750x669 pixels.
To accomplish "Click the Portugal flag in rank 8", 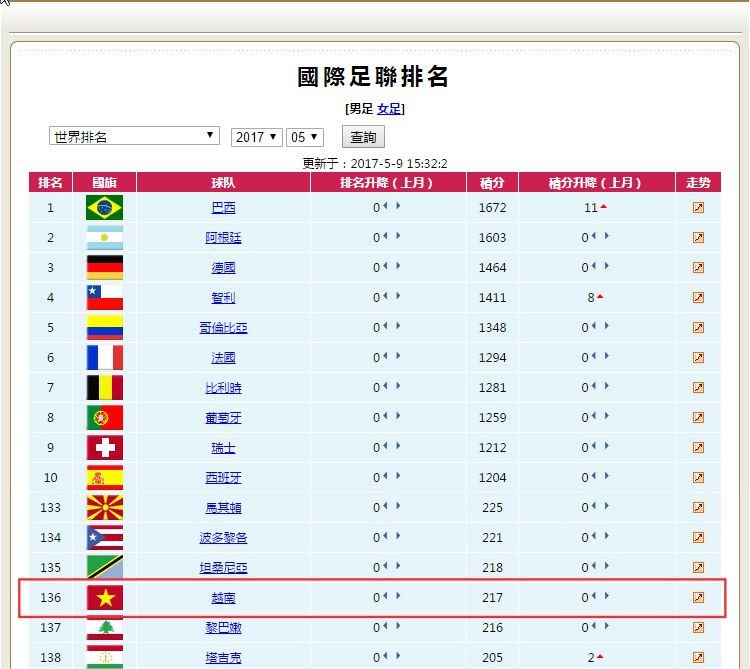I will coord(104,417).
